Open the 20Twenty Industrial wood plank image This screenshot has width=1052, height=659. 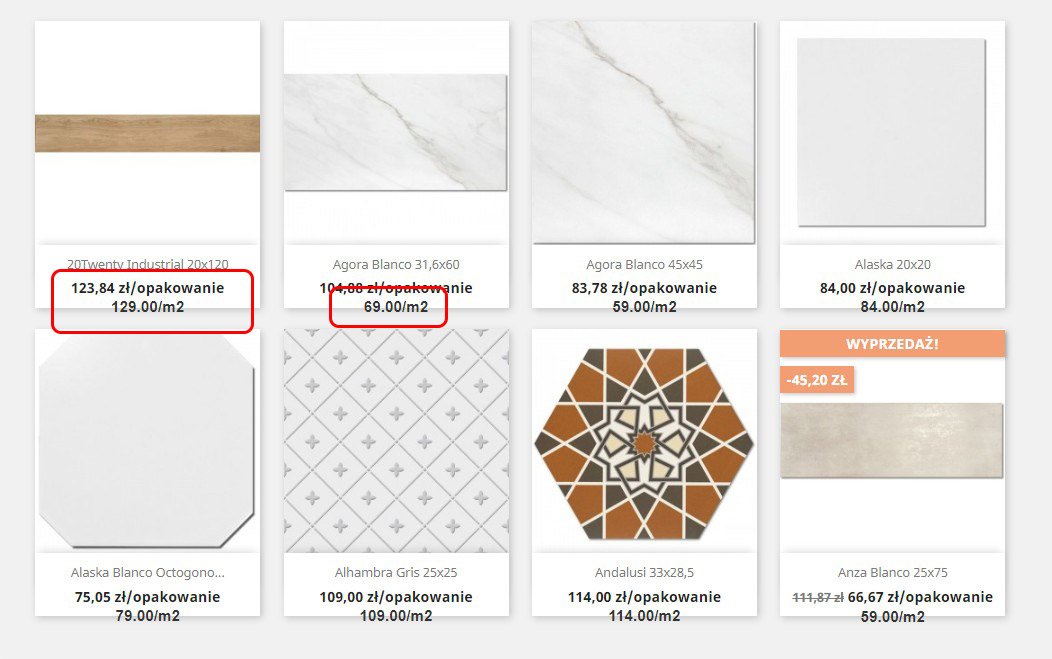pos(148,133)
